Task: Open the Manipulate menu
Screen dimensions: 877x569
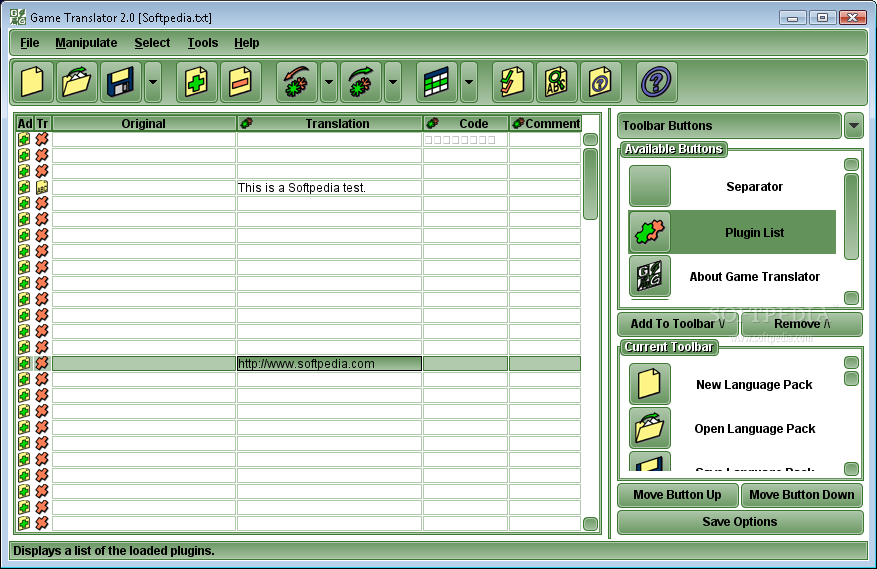Action: 86,43
